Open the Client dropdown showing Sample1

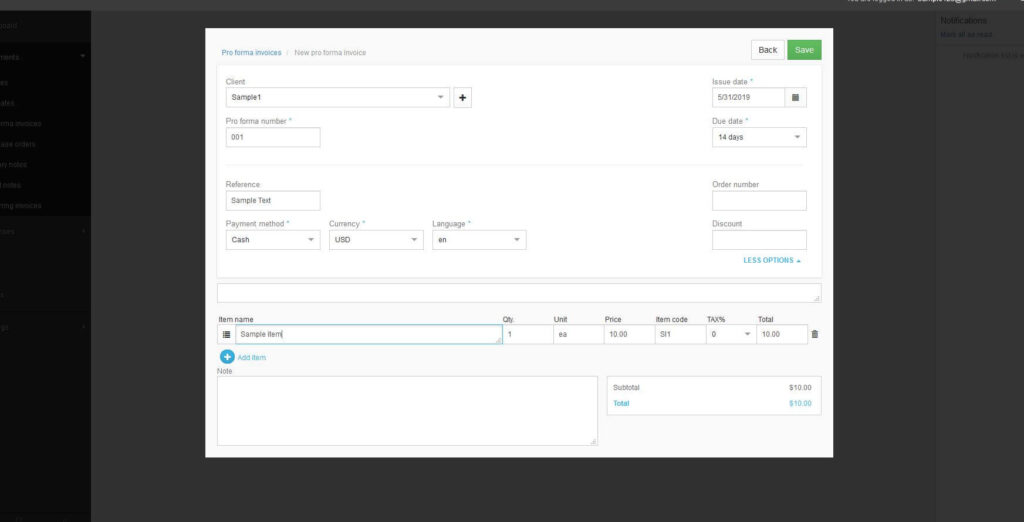pos(338,97)
